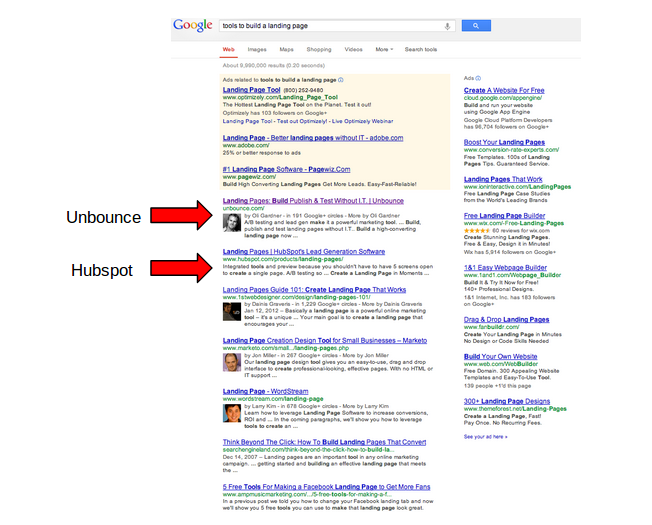Select the Web tab
Image resolution: width=652 pixels, height=525 pixels.
228,49
